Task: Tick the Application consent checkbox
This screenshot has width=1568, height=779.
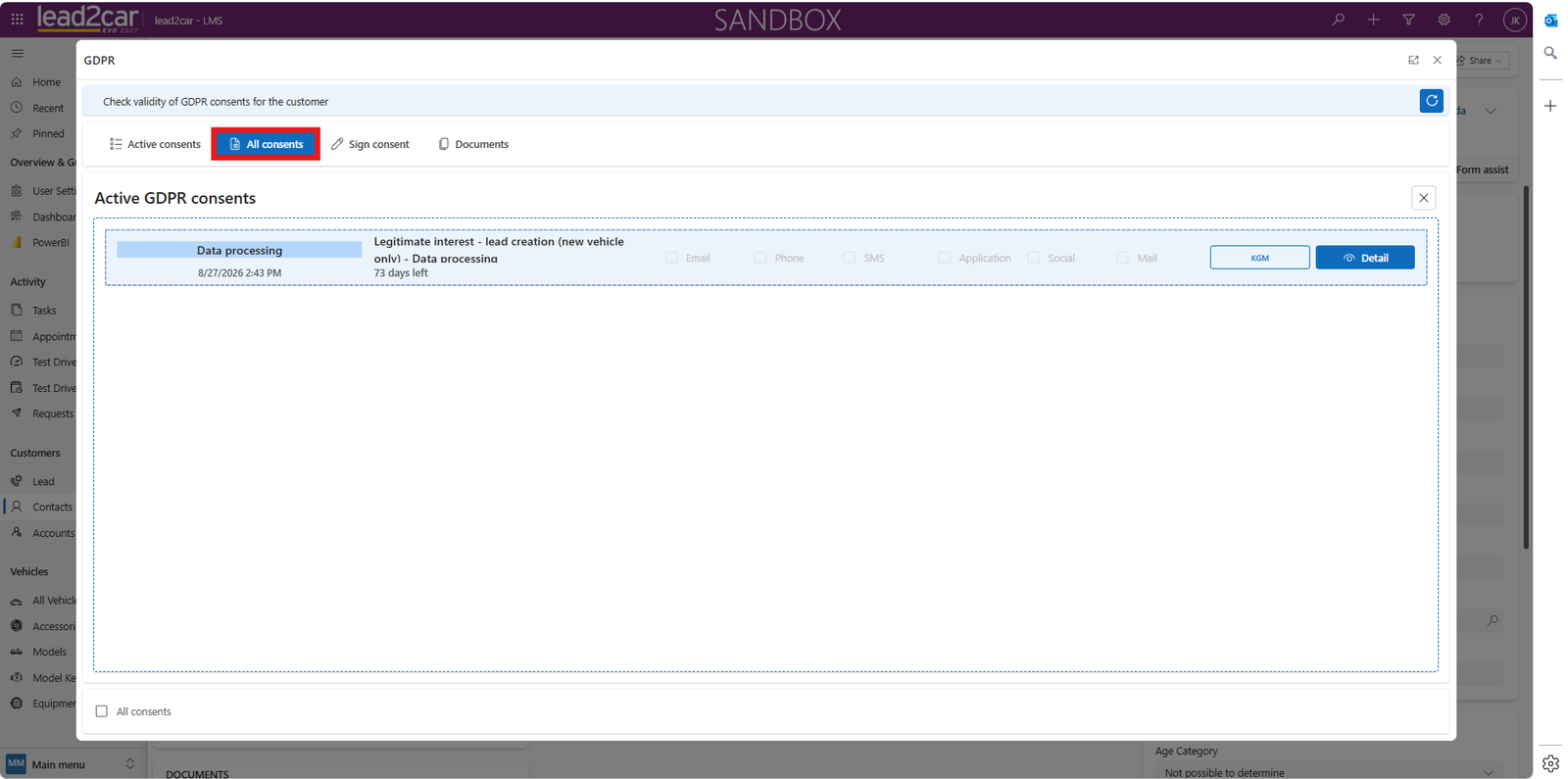Action: [x=944, y=258]
